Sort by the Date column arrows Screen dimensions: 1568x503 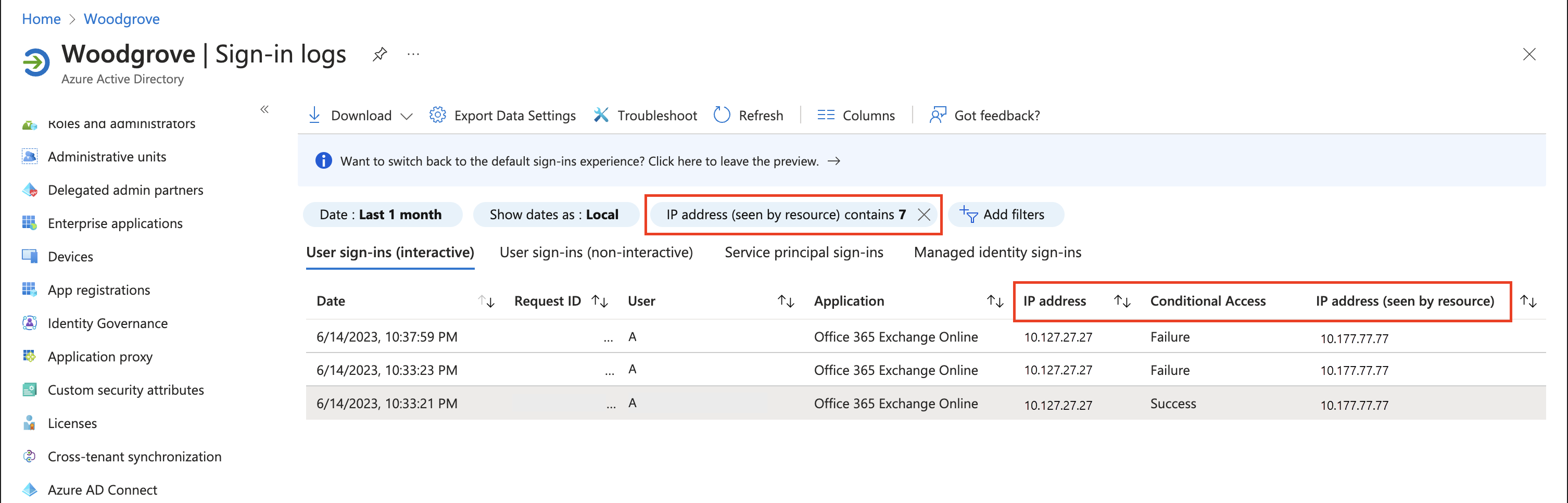point(486,301)
